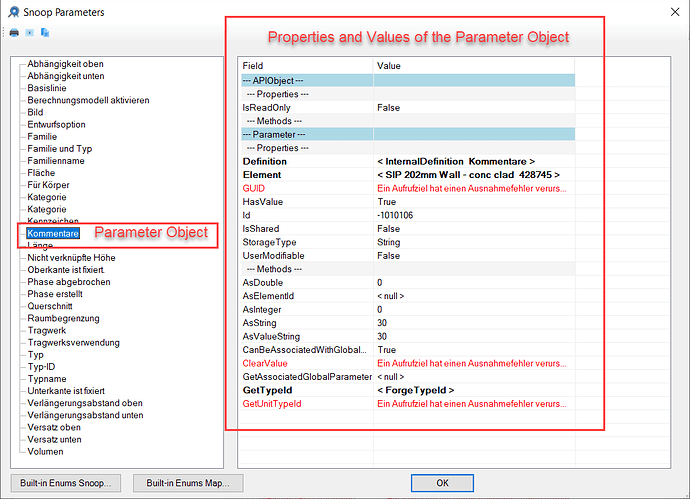Click the AsValueString method row
The image size is (690, 499).
(x=408, y=336)
